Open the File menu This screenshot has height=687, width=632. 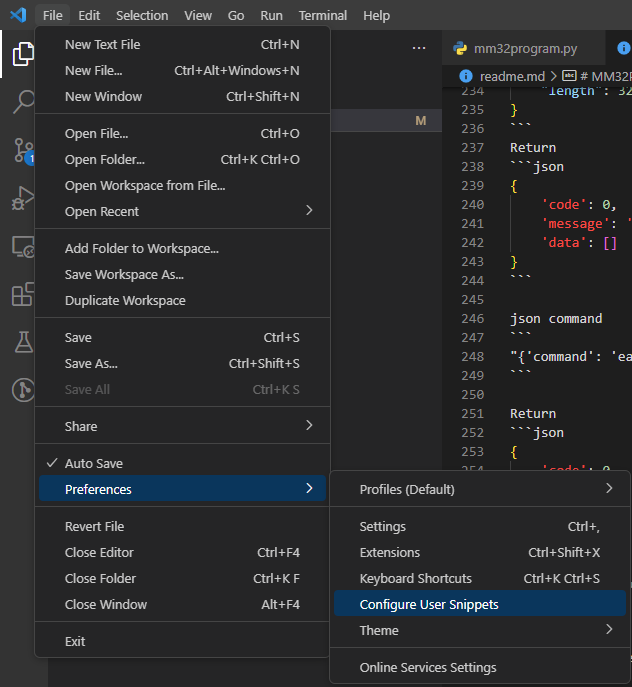coord(53,15)
